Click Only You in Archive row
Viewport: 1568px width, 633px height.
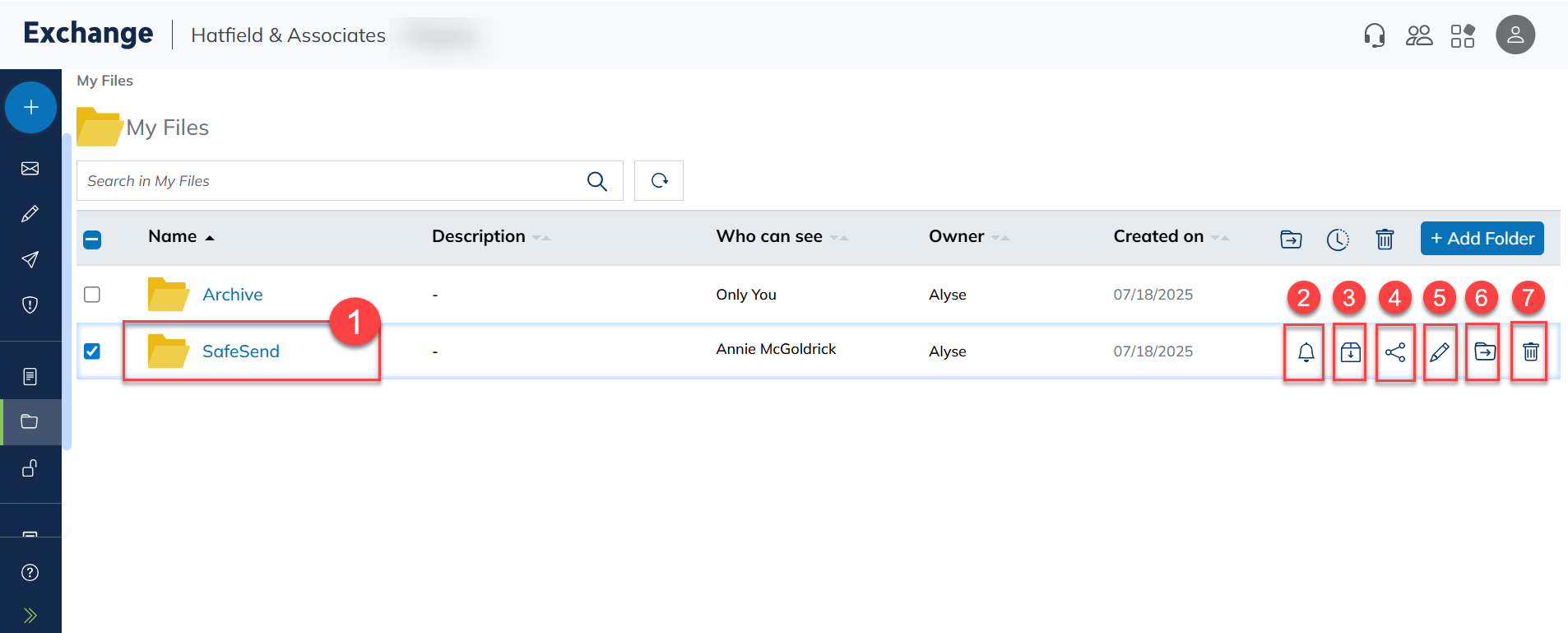(x=746, y=295)
